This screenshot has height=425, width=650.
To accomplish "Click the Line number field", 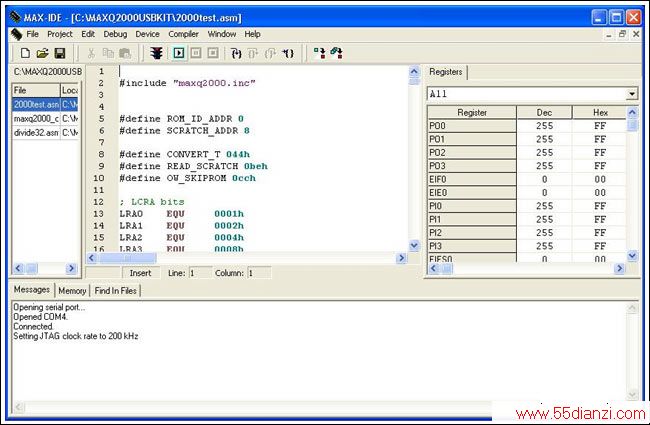I will (200, 273).
